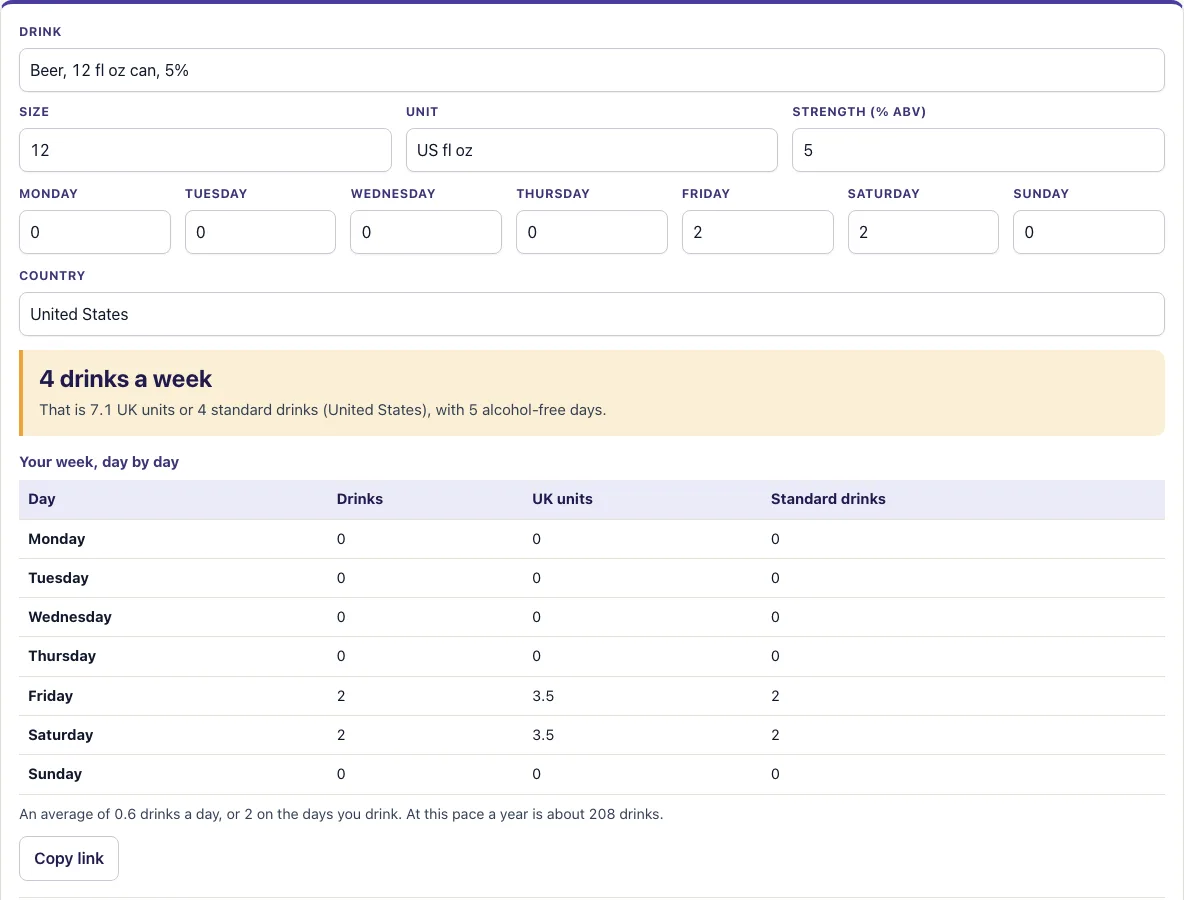This screenshot has width=1184, height=900.
Task: Click the UNIT field label
Action: coord(422,112)
